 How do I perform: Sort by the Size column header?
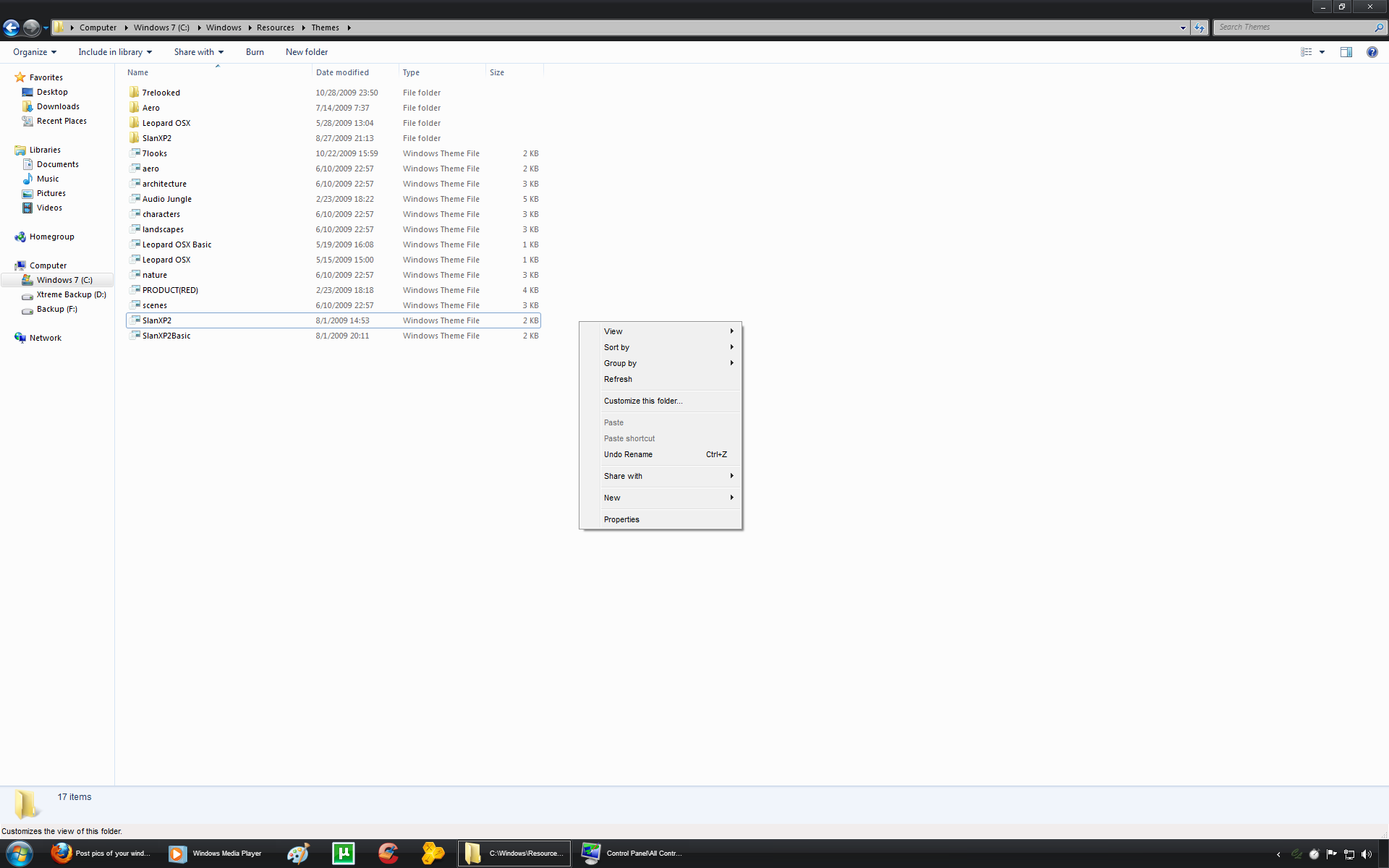click(x=514, y=72)
